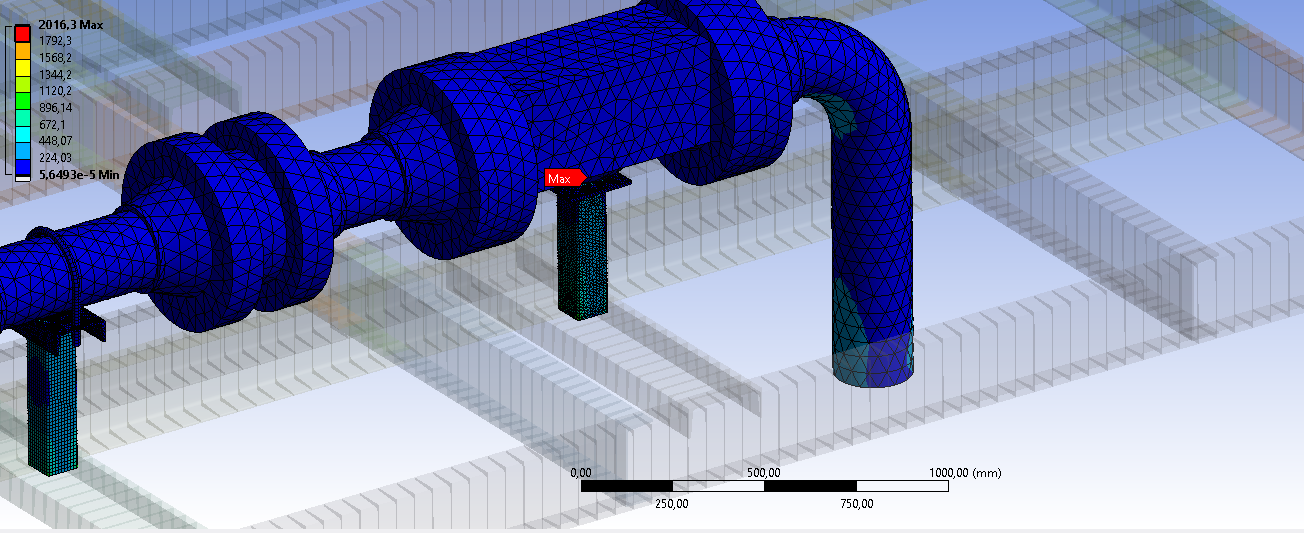Select the orange legend color band

coord(23,49)
